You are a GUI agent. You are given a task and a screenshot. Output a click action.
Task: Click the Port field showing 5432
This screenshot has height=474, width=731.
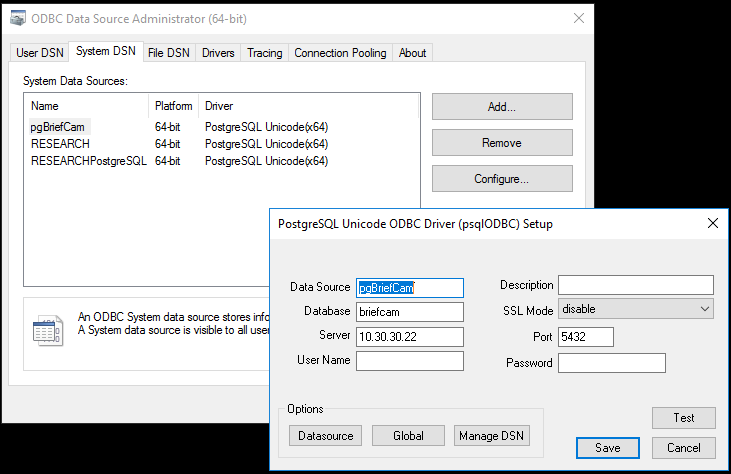(586, 337)
